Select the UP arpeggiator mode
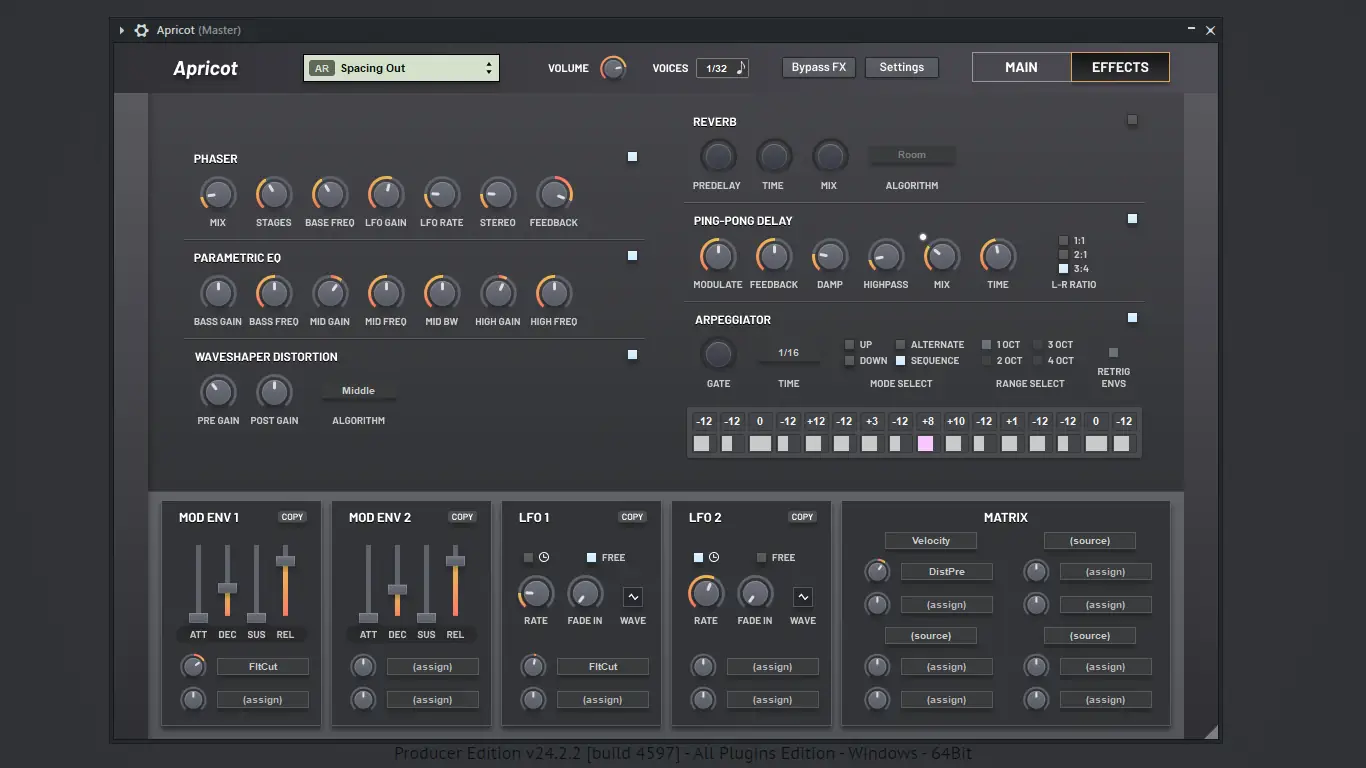The height and width of the screenshot is (768, 1366). coord(849,345)
